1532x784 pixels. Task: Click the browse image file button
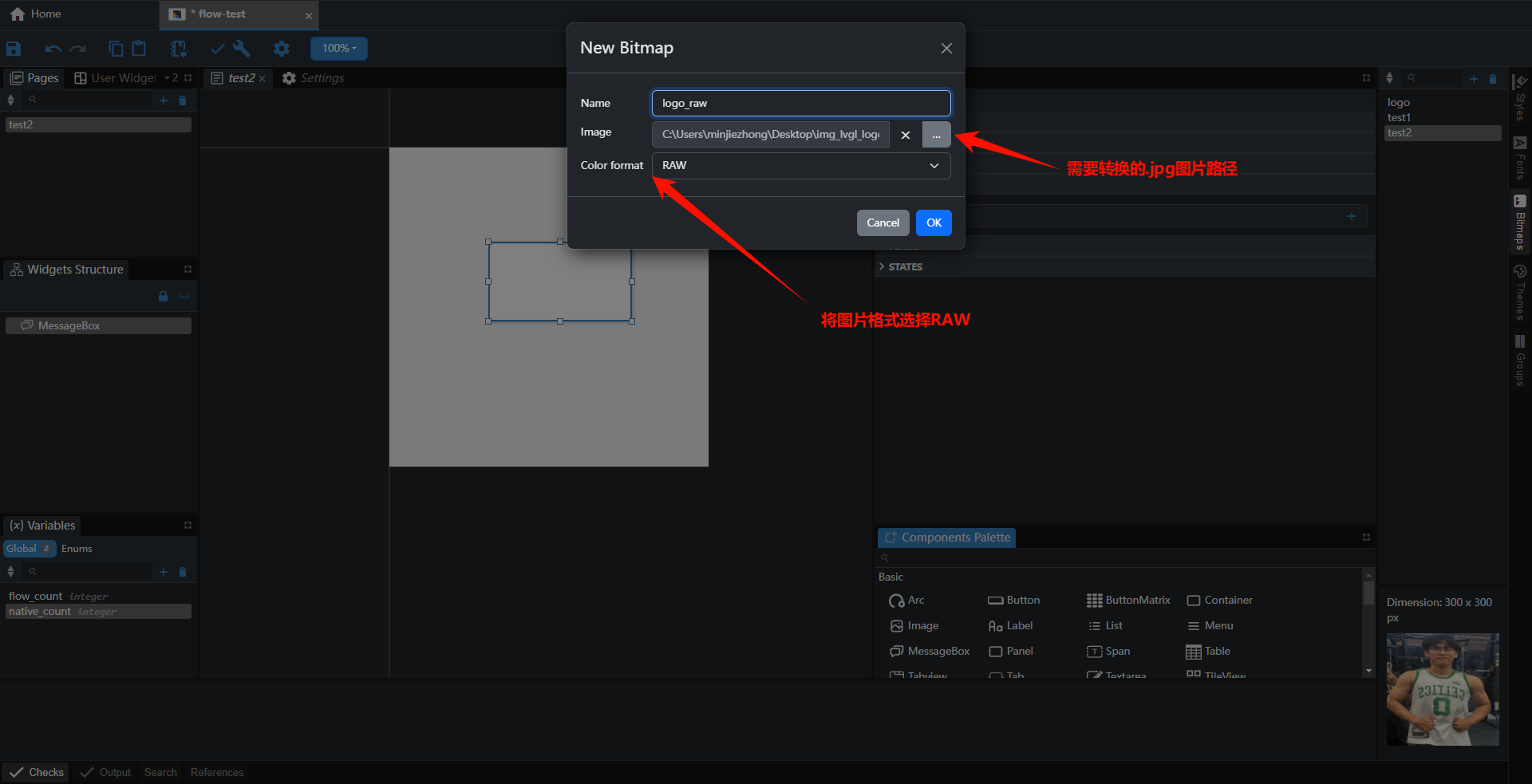(x=936, y=135)
